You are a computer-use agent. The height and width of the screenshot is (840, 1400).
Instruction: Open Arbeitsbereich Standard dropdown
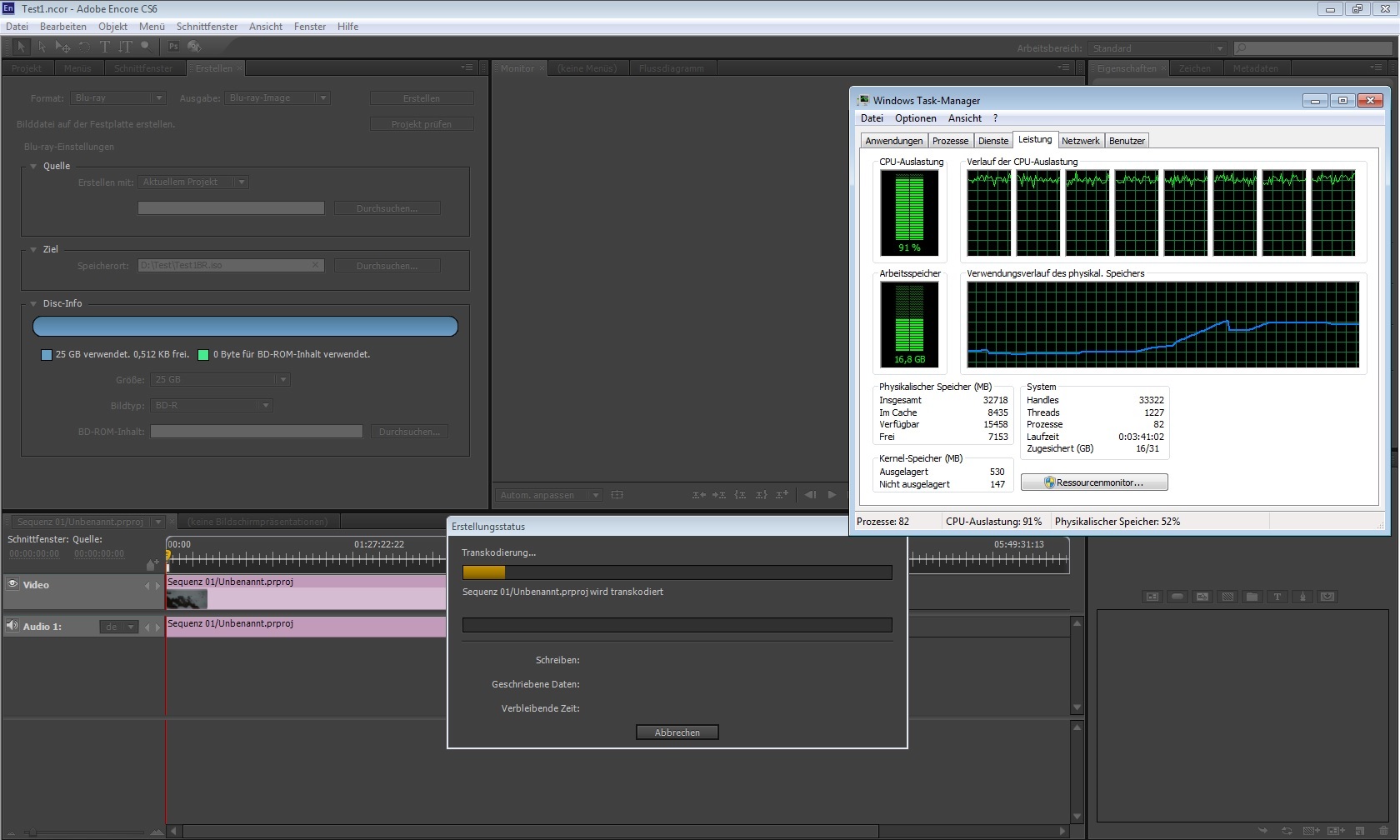tap(1157, 48)
